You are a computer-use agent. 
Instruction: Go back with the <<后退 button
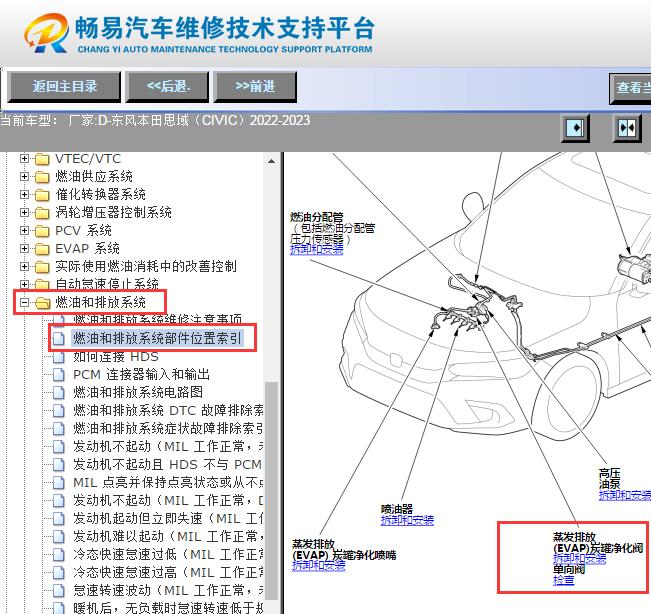click(x=167, y=87)
